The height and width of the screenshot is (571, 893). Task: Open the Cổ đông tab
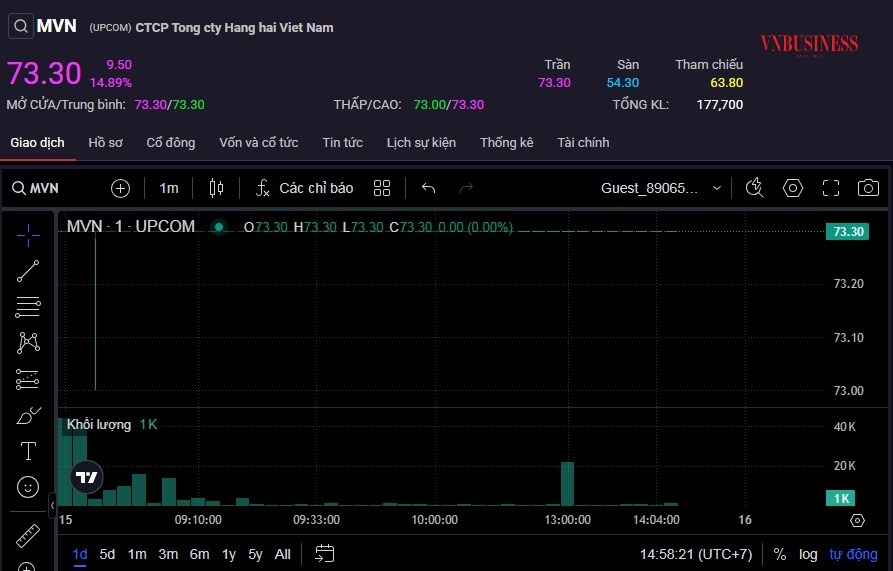click(171, 142)
